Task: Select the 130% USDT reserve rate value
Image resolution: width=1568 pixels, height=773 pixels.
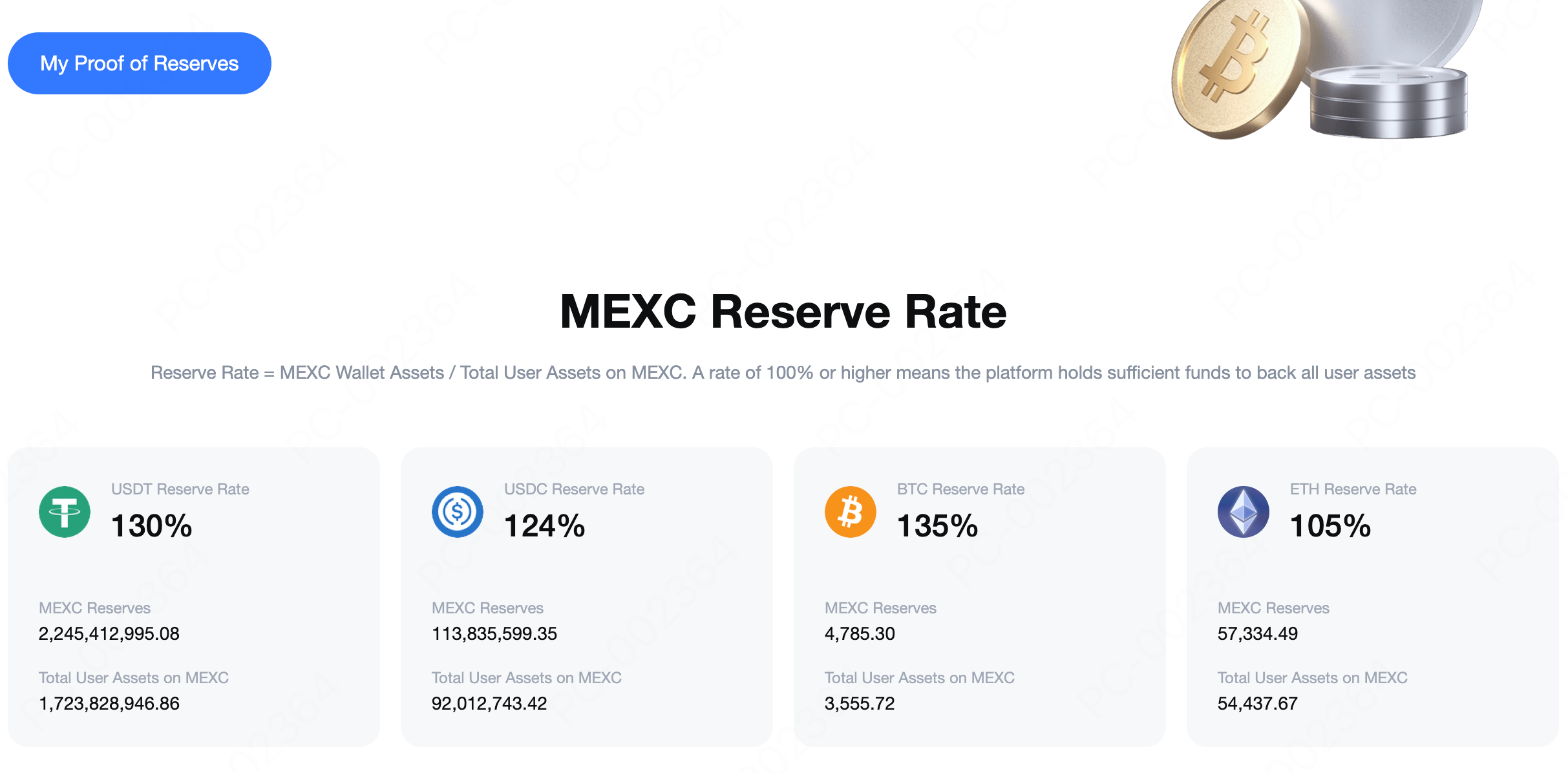Action: pos(152,525)
